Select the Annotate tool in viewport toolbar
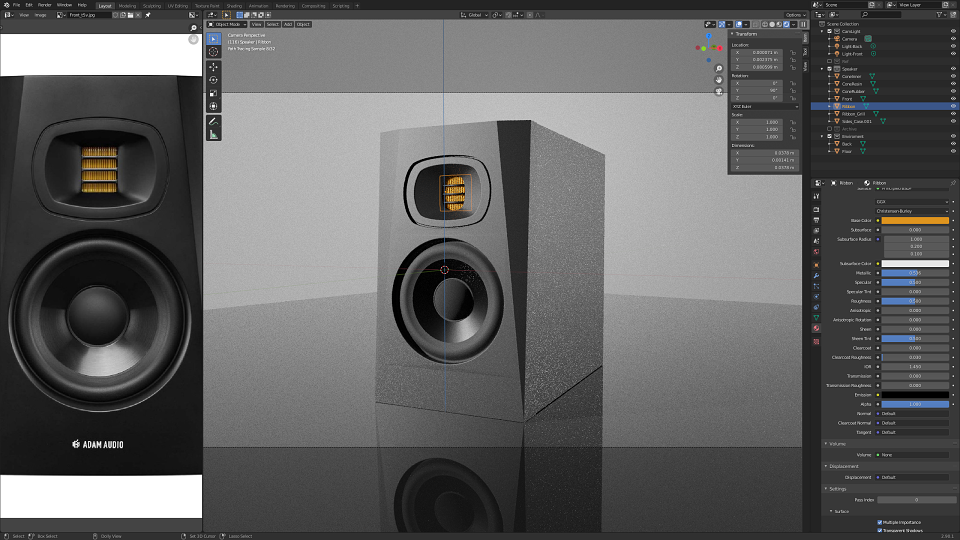Image resolution: width=960 pixels, height=540 pixels. click(213, 121)
